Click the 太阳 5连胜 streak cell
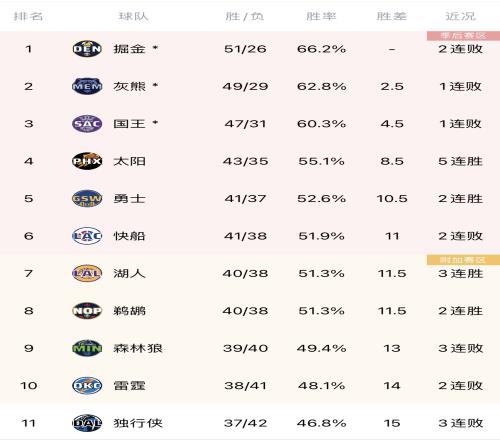500x440 pixels. pyautogui.click(x=461, y=161)
